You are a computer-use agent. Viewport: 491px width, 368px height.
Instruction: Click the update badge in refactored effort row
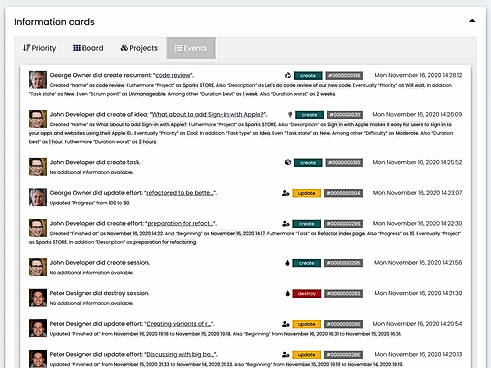[306, 193]
